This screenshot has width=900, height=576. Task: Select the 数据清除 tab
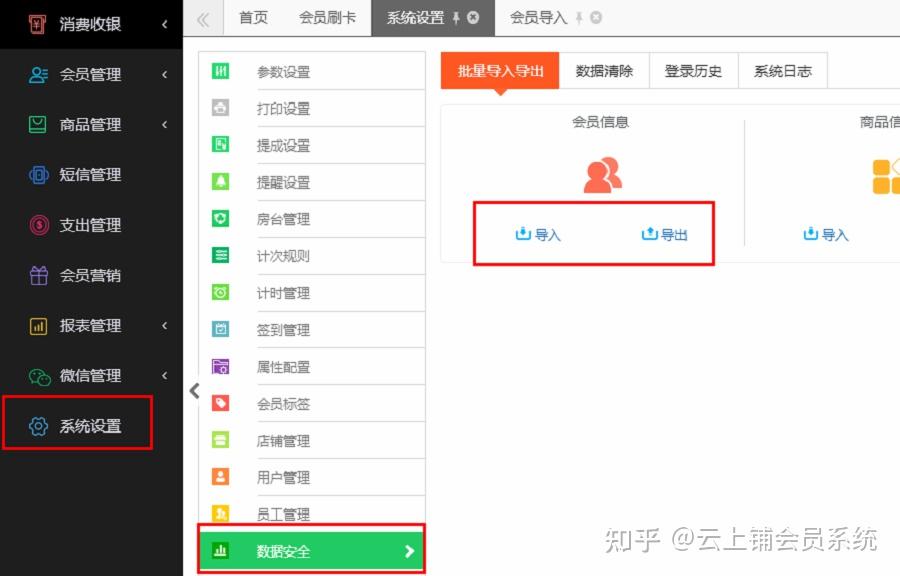[x=604, y=71]
